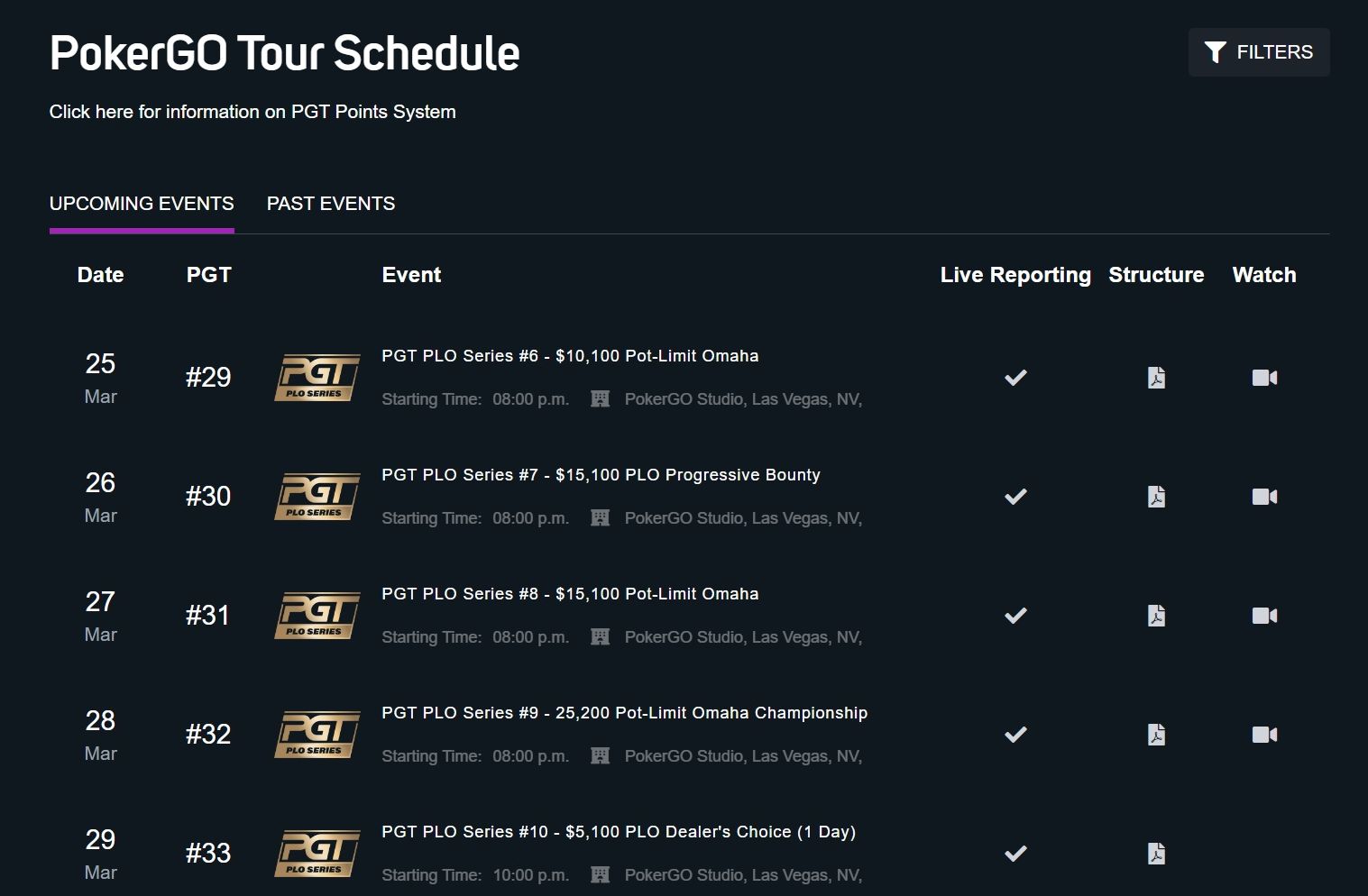
Task: Open structure PDF for PLO Series #9
Action: pos(1156,735)
